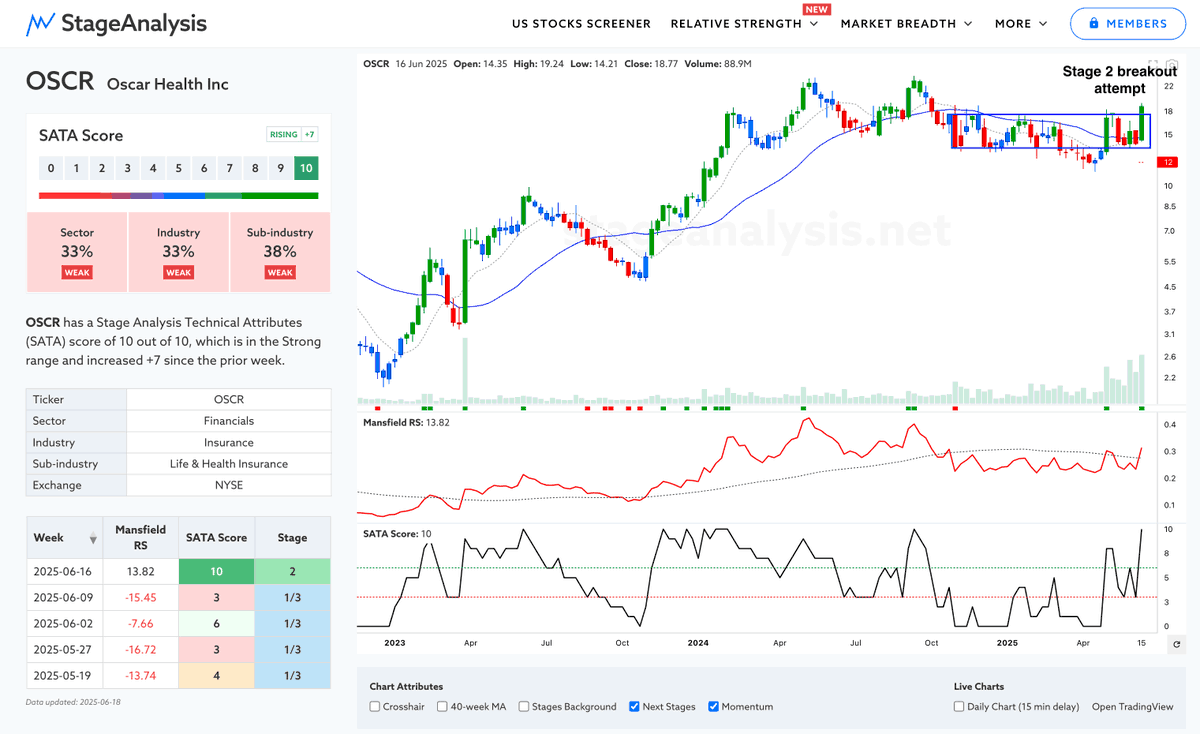Image resolution: width=1200 pixels, height=734 pixels.
Task: Click the NYSE exchange value
Action: tap(229, 485)
